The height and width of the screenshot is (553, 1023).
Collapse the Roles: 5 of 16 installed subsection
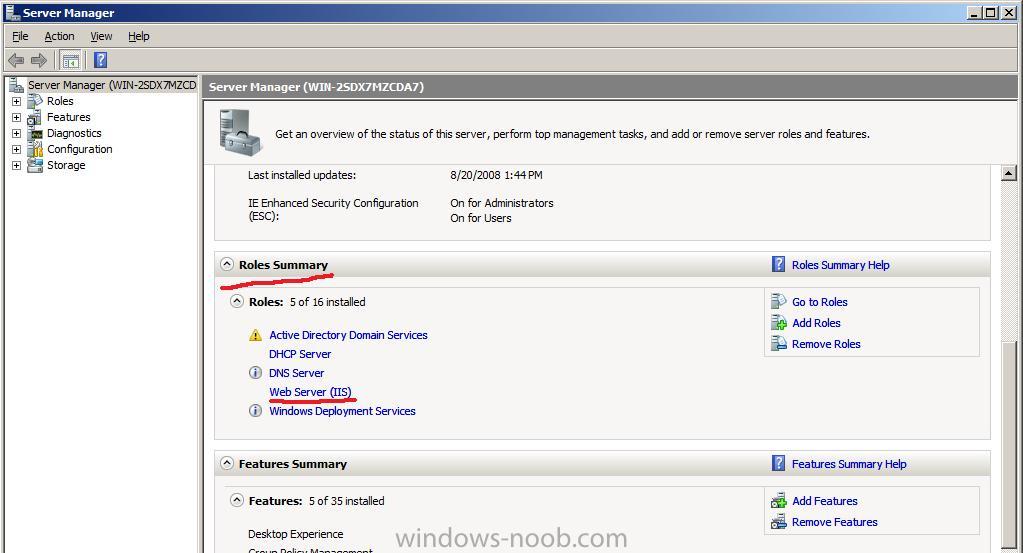tap(237, 301)
